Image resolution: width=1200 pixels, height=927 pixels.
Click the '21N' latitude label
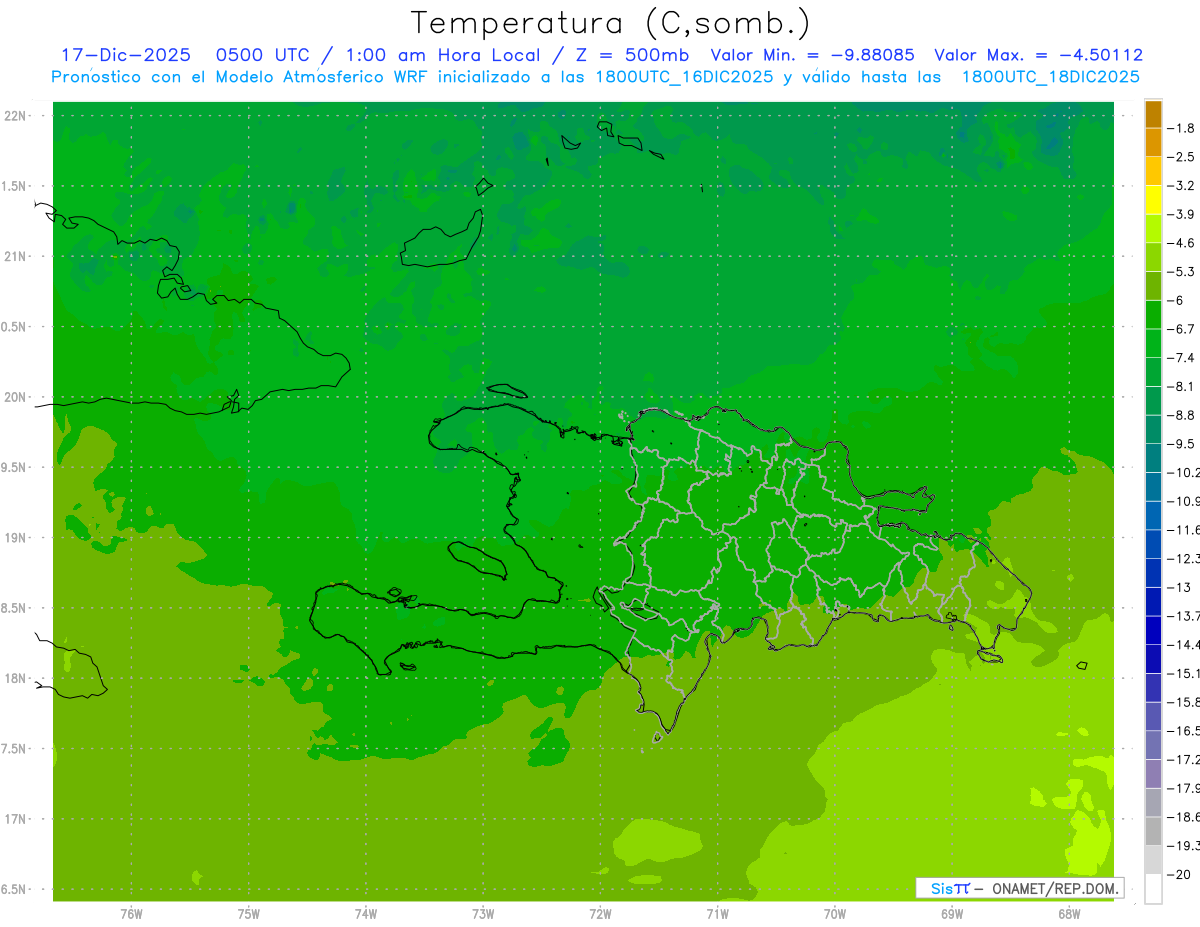pos(17,256)
